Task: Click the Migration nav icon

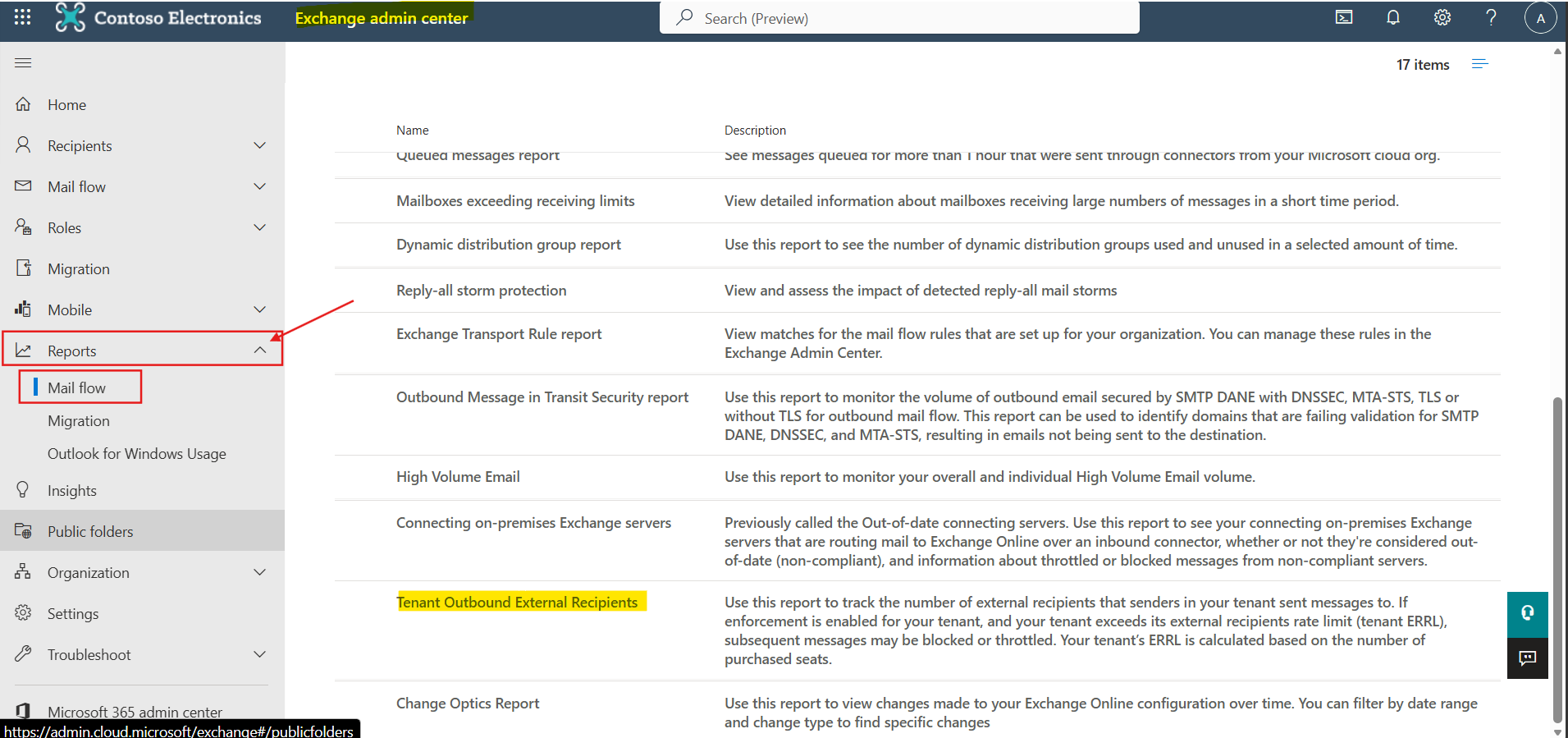Action: point(23,268)
